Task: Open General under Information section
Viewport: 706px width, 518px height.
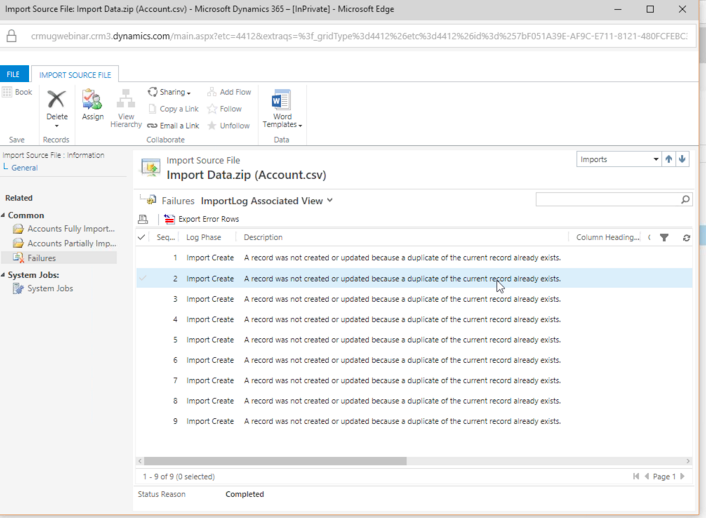Action: pos(24,168)
